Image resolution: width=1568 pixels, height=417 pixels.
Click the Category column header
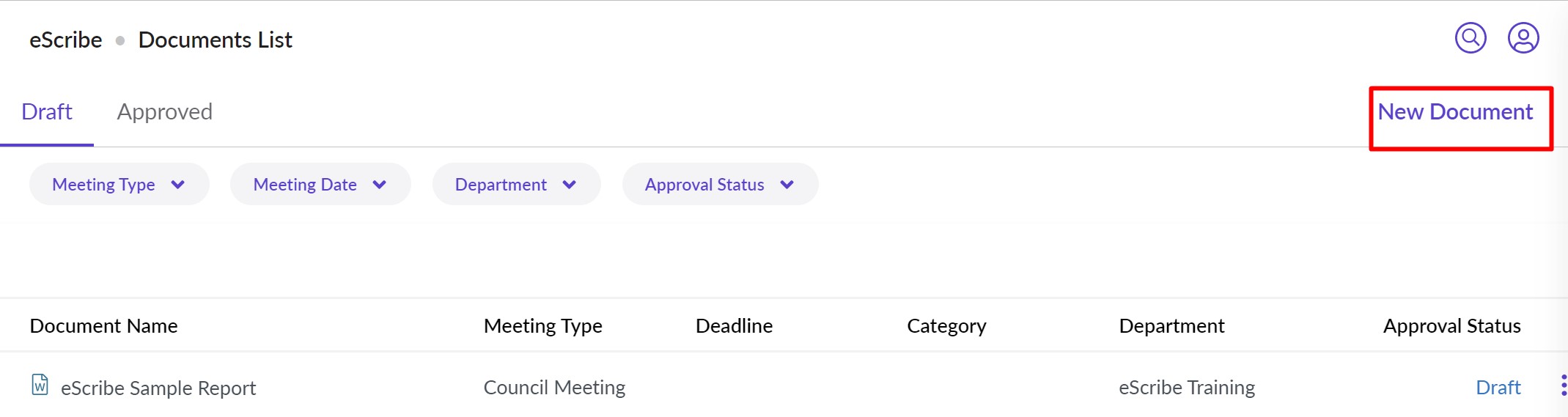click(946, 326)
